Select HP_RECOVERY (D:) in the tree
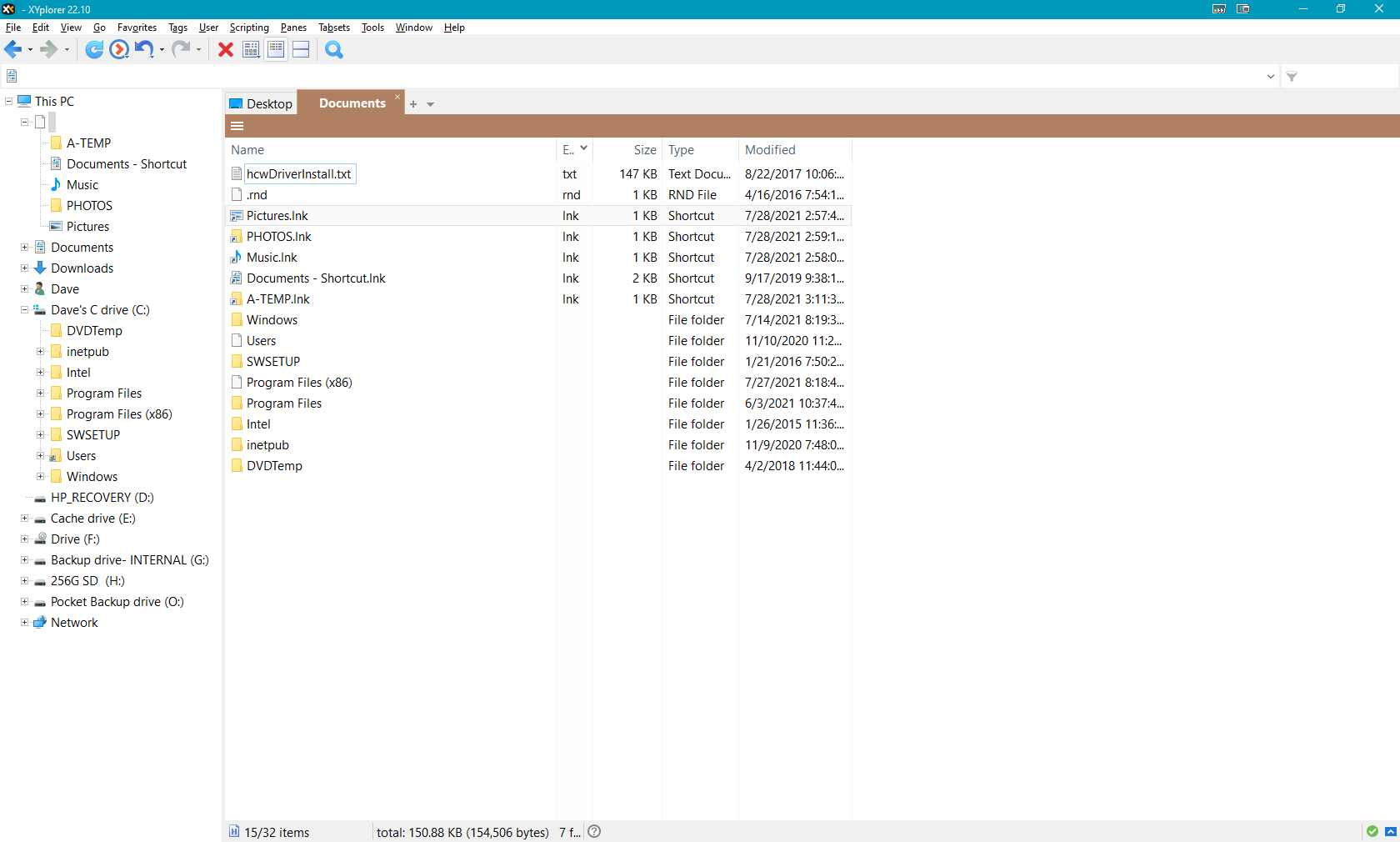Image resolution: width=1400 pixels, height=842 pixels. [102, 498]
